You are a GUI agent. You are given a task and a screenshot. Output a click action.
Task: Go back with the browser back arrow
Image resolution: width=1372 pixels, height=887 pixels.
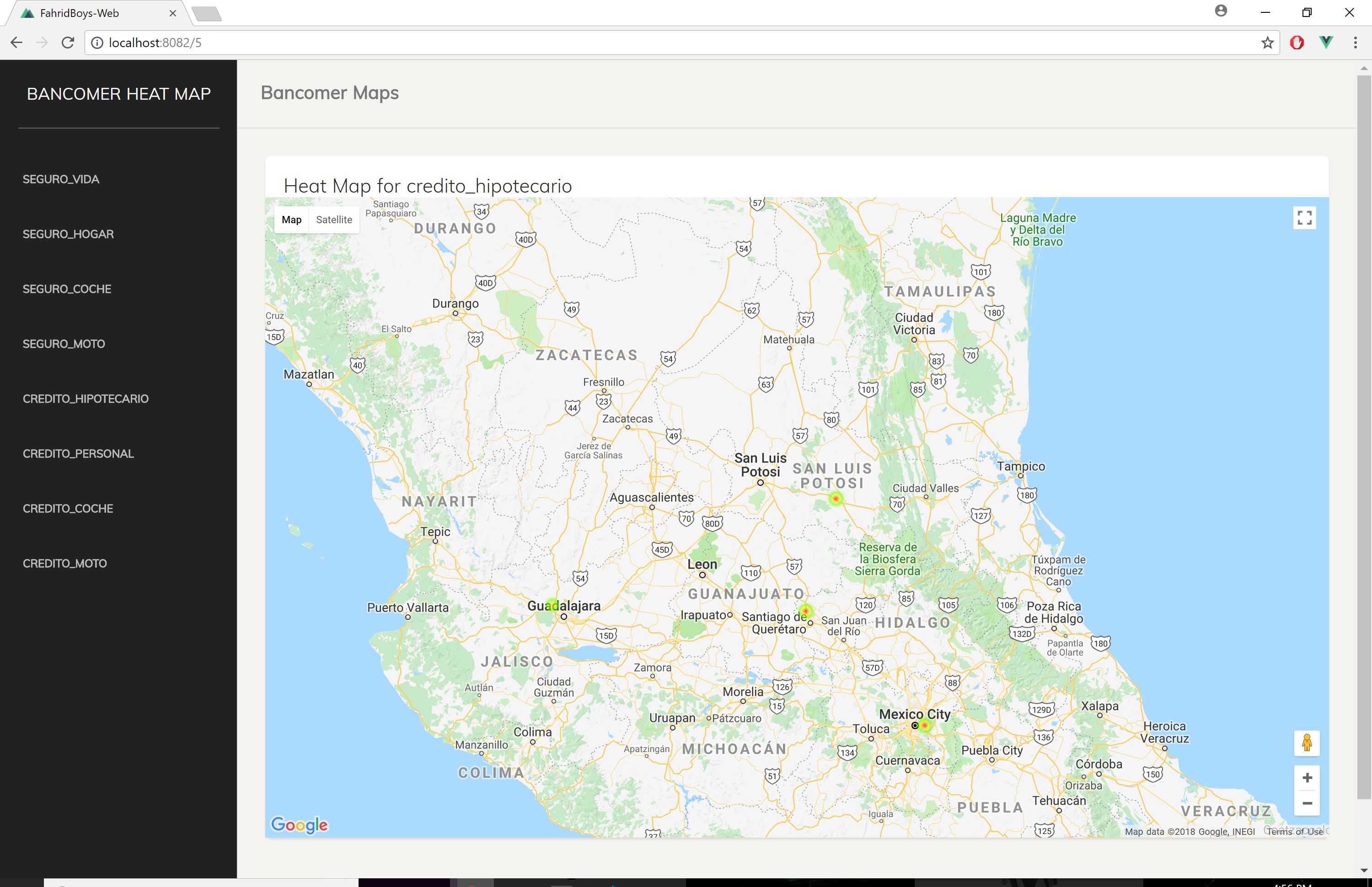pyautogui.click(x=16, y=43)
